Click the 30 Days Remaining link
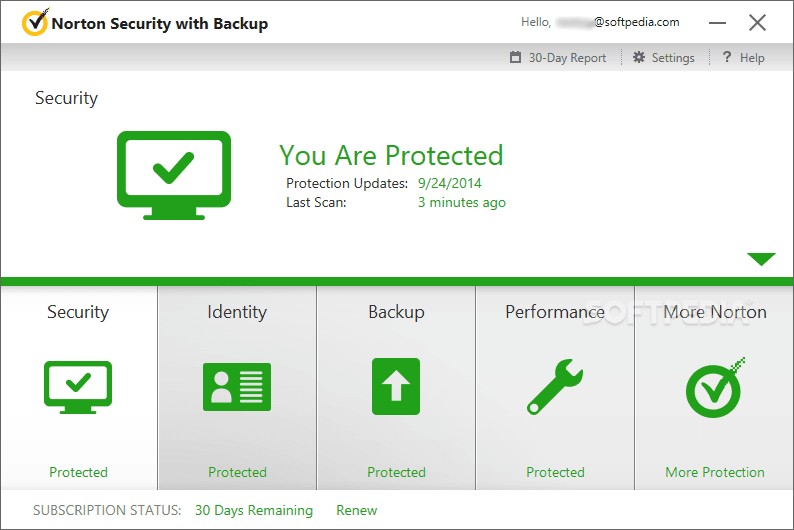The image size is (794, 530). (x=254, y=510)
